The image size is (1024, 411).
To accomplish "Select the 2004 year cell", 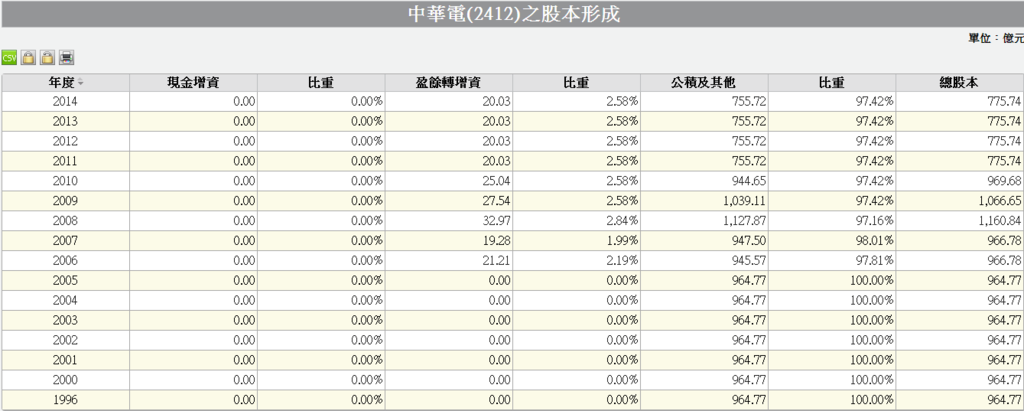I will click(65, 301).
